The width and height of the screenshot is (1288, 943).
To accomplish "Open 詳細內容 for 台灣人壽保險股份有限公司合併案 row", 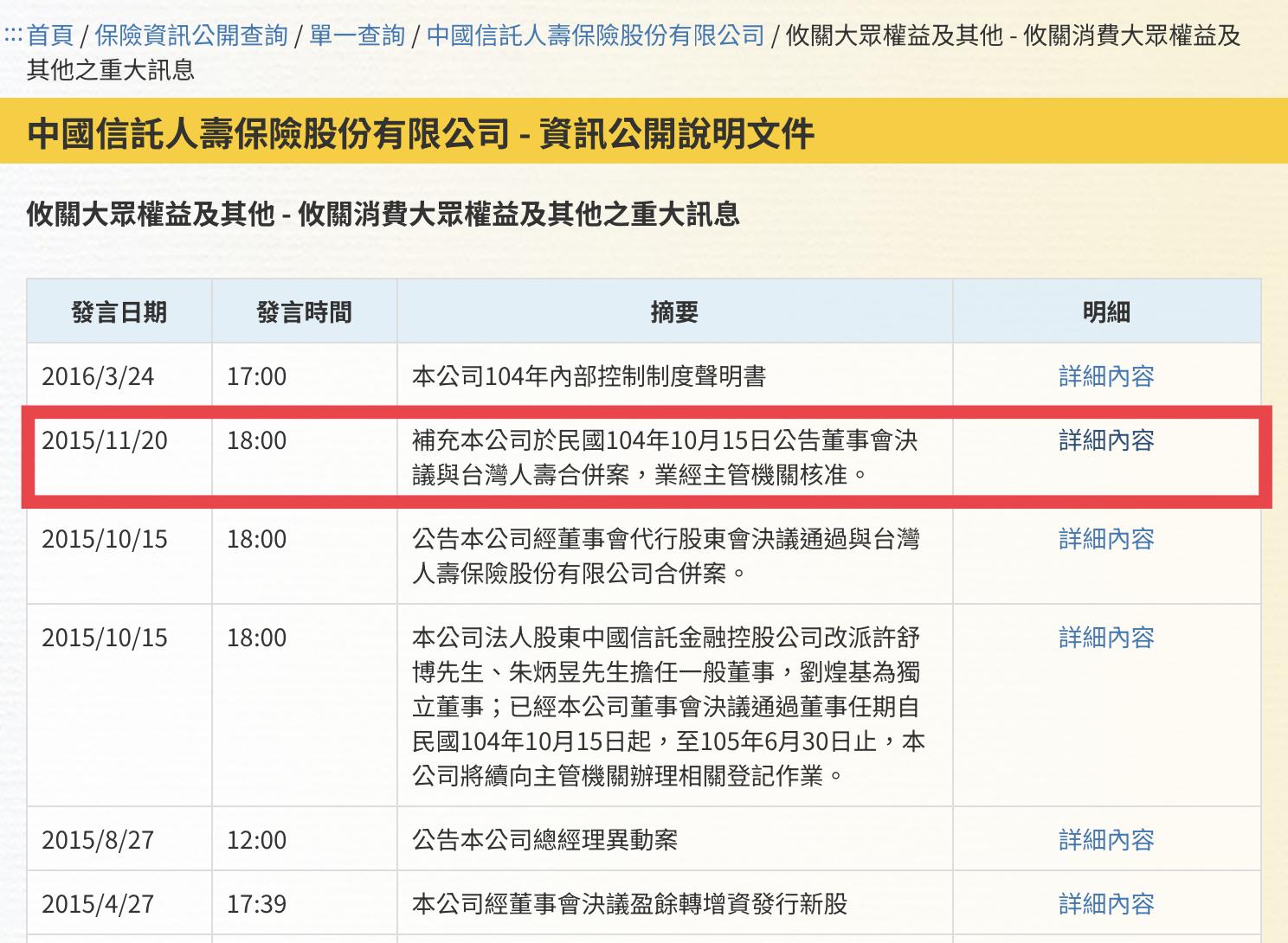I will click(x=1106, y=539).
